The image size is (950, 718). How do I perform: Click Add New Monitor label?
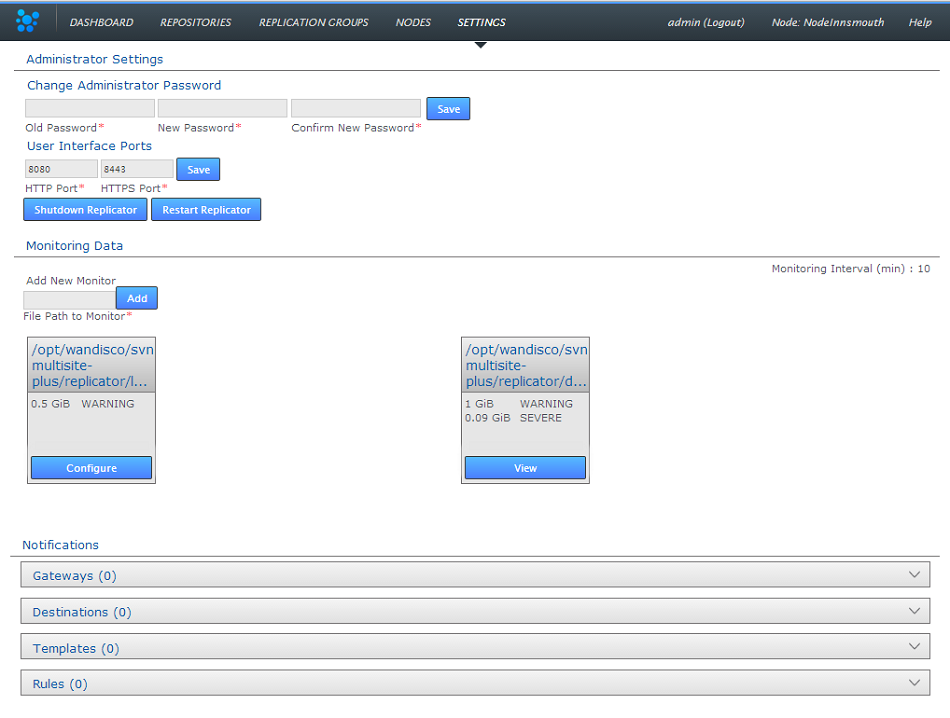71,281
